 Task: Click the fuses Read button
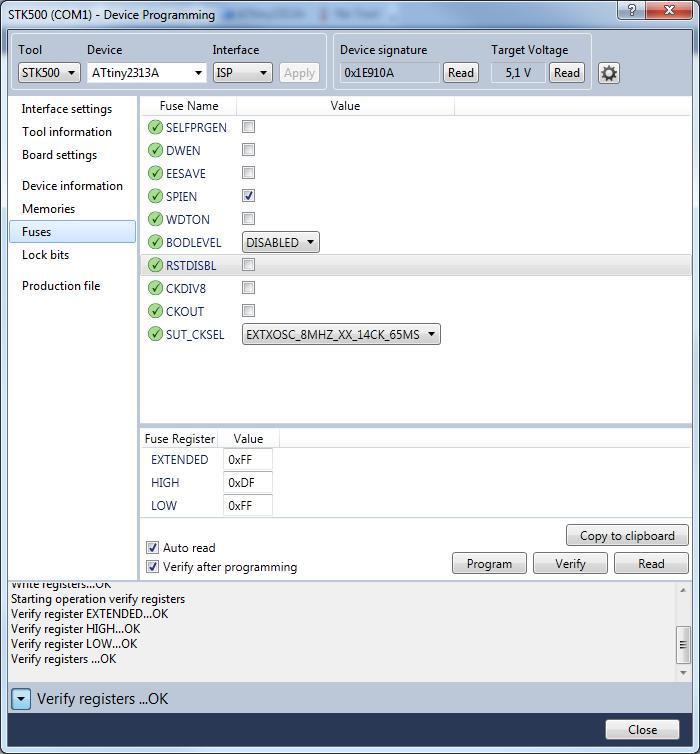[651, 564]
